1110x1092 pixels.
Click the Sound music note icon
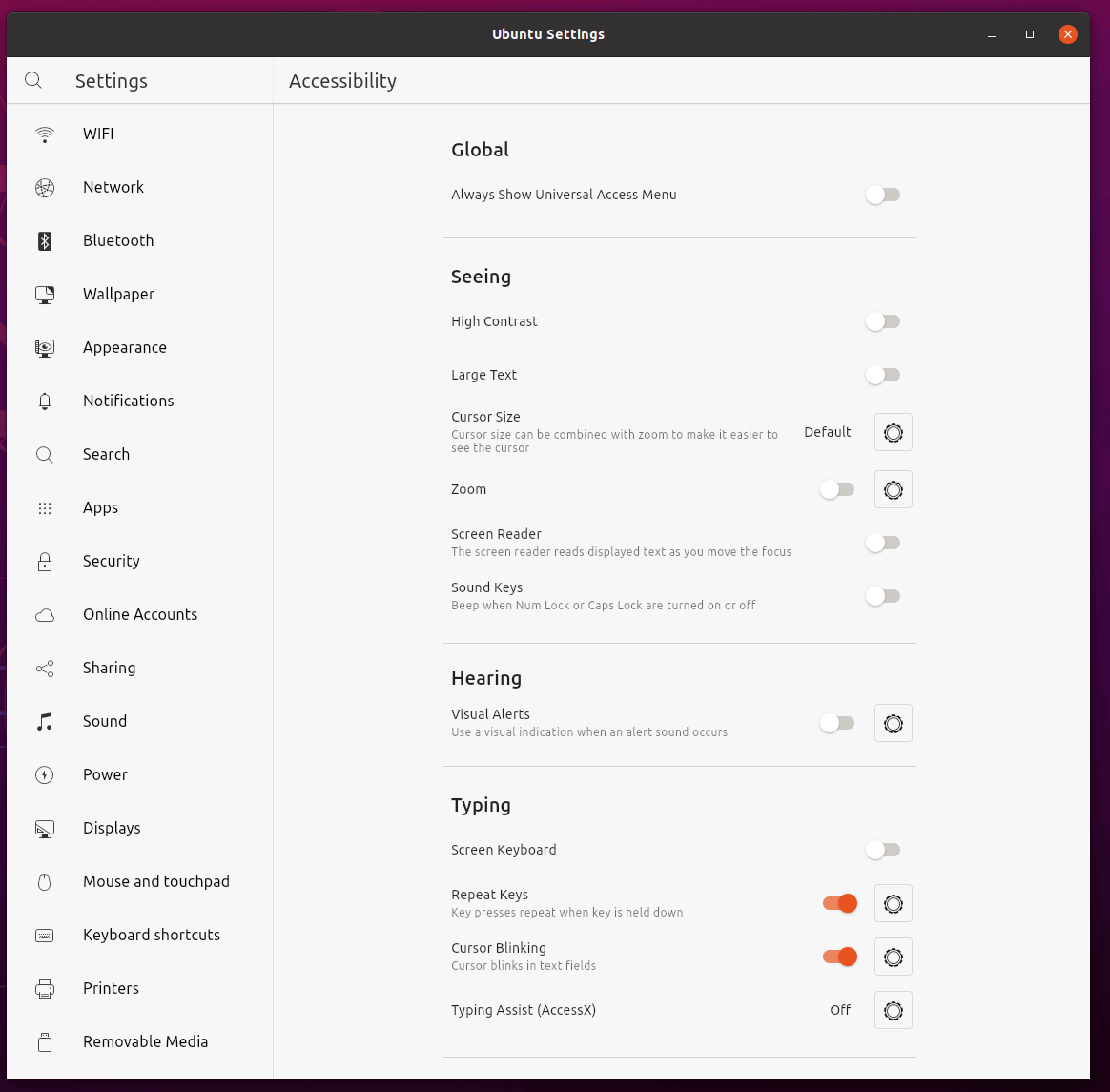coord(45,722)
